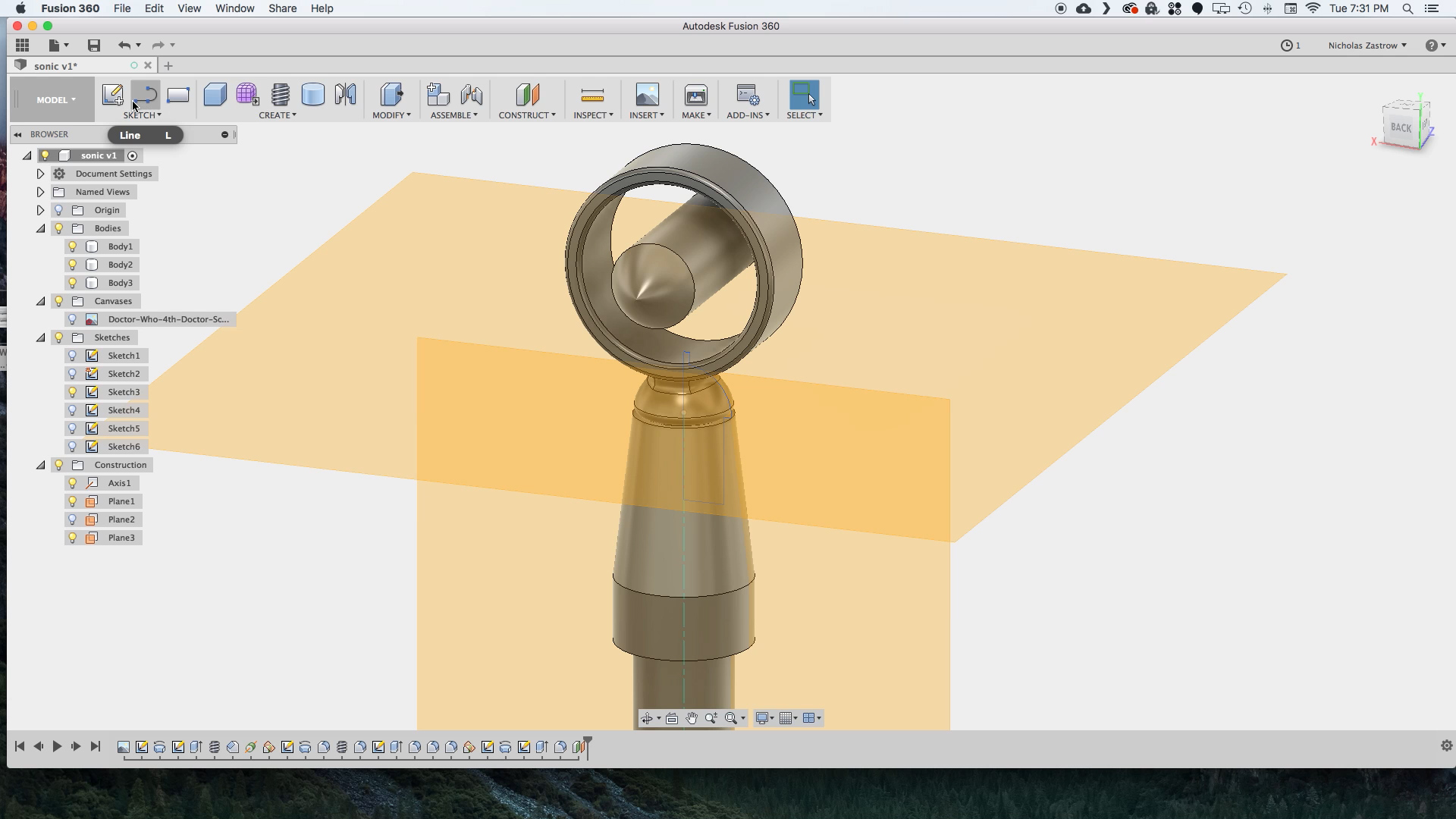
Task: Select the sketch Rectangle tool
Action: (x=178, y=95)
